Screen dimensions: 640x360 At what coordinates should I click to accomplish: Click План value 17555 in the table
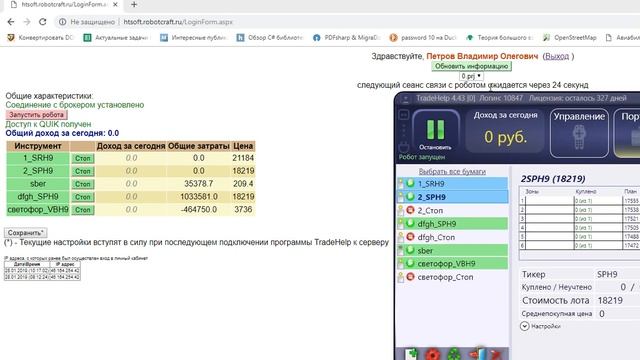631,201
